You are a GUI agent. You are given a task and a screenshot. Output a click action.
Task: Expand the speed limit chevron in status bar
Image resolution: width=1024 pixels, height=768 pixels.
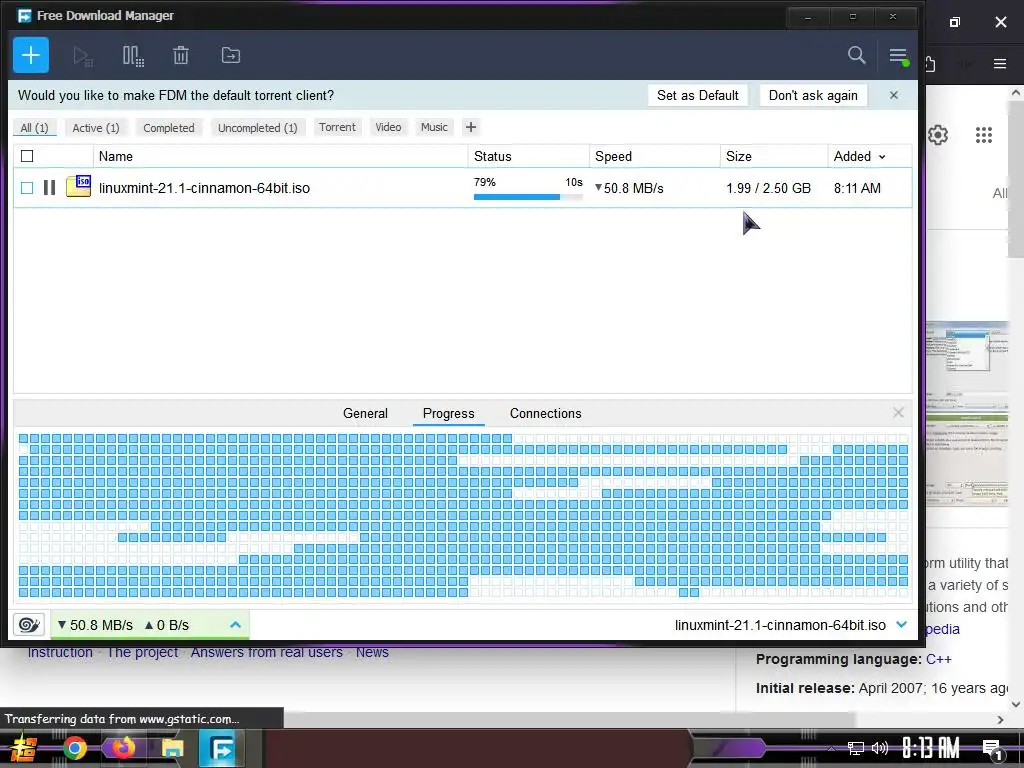236,625
